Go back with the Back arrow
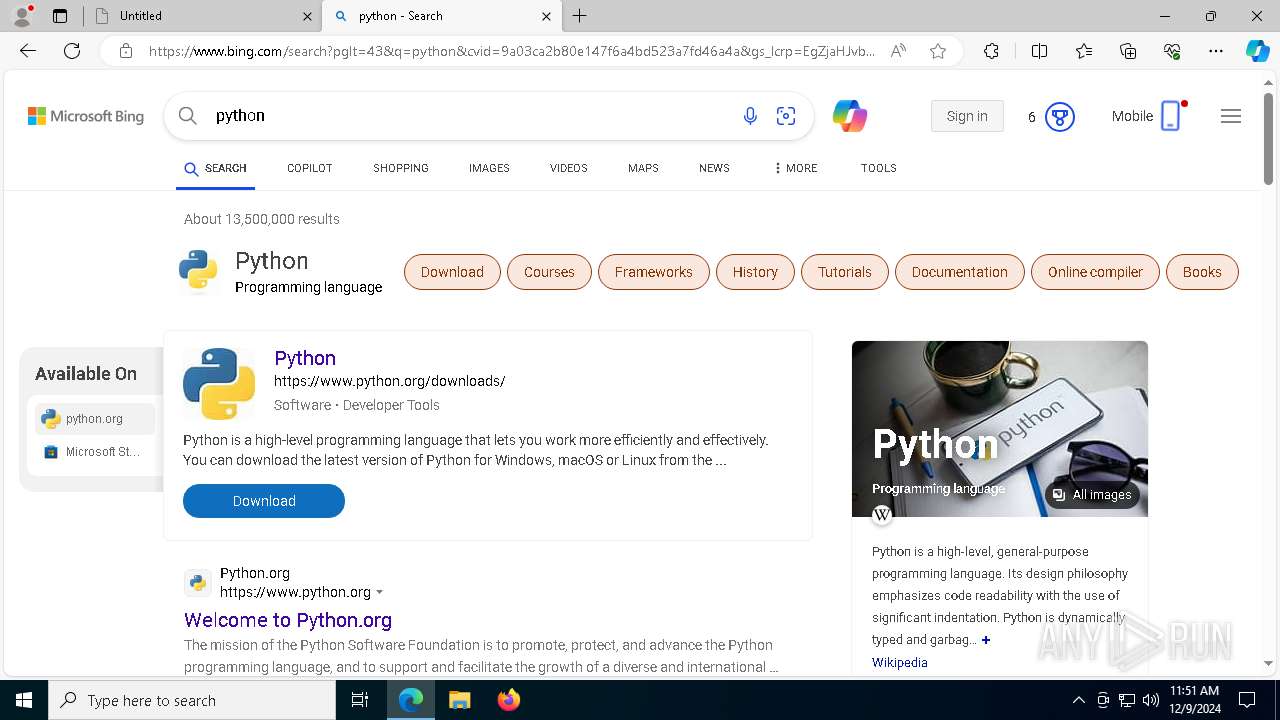The width and height of the screenshot is (1280, 720). tap(28, 51)
